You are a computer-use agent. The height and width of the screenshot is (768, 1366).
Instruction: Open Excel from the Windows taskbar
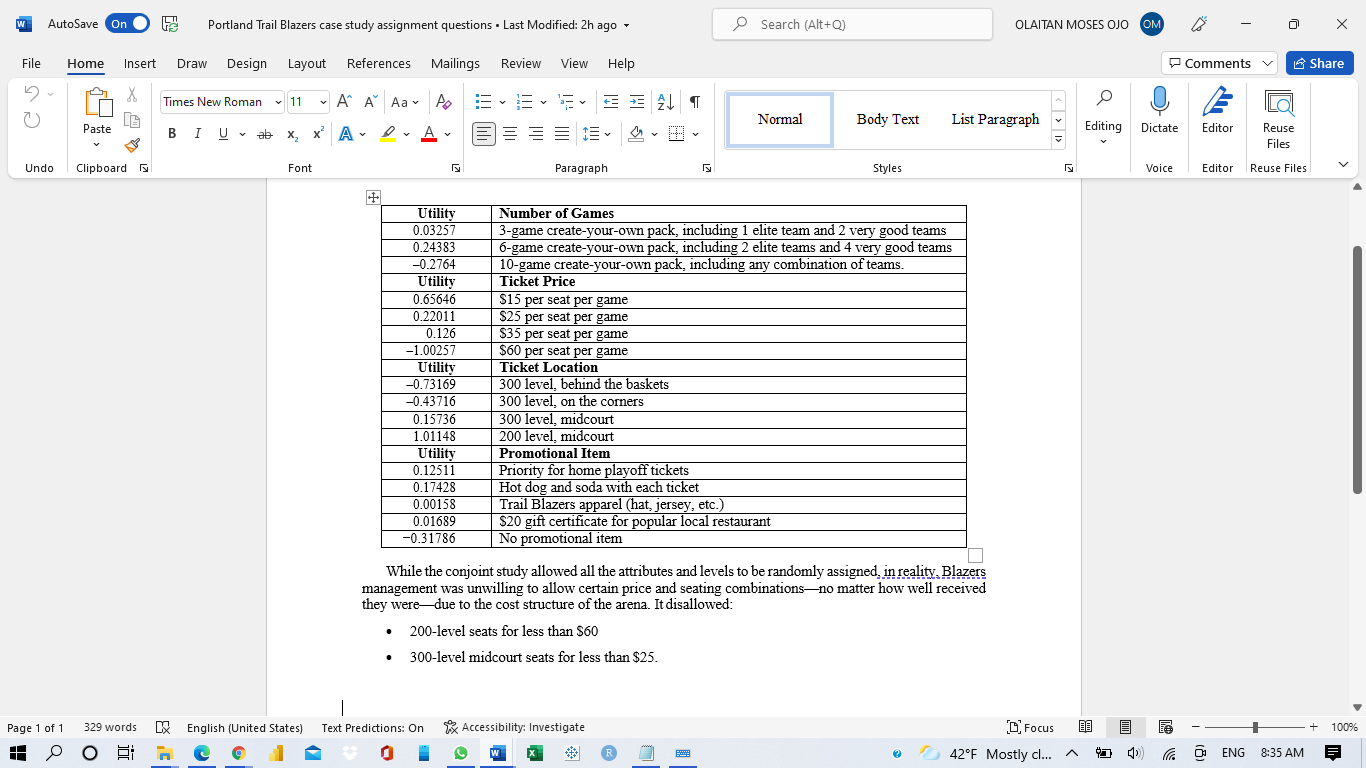(x=535, y=753)
